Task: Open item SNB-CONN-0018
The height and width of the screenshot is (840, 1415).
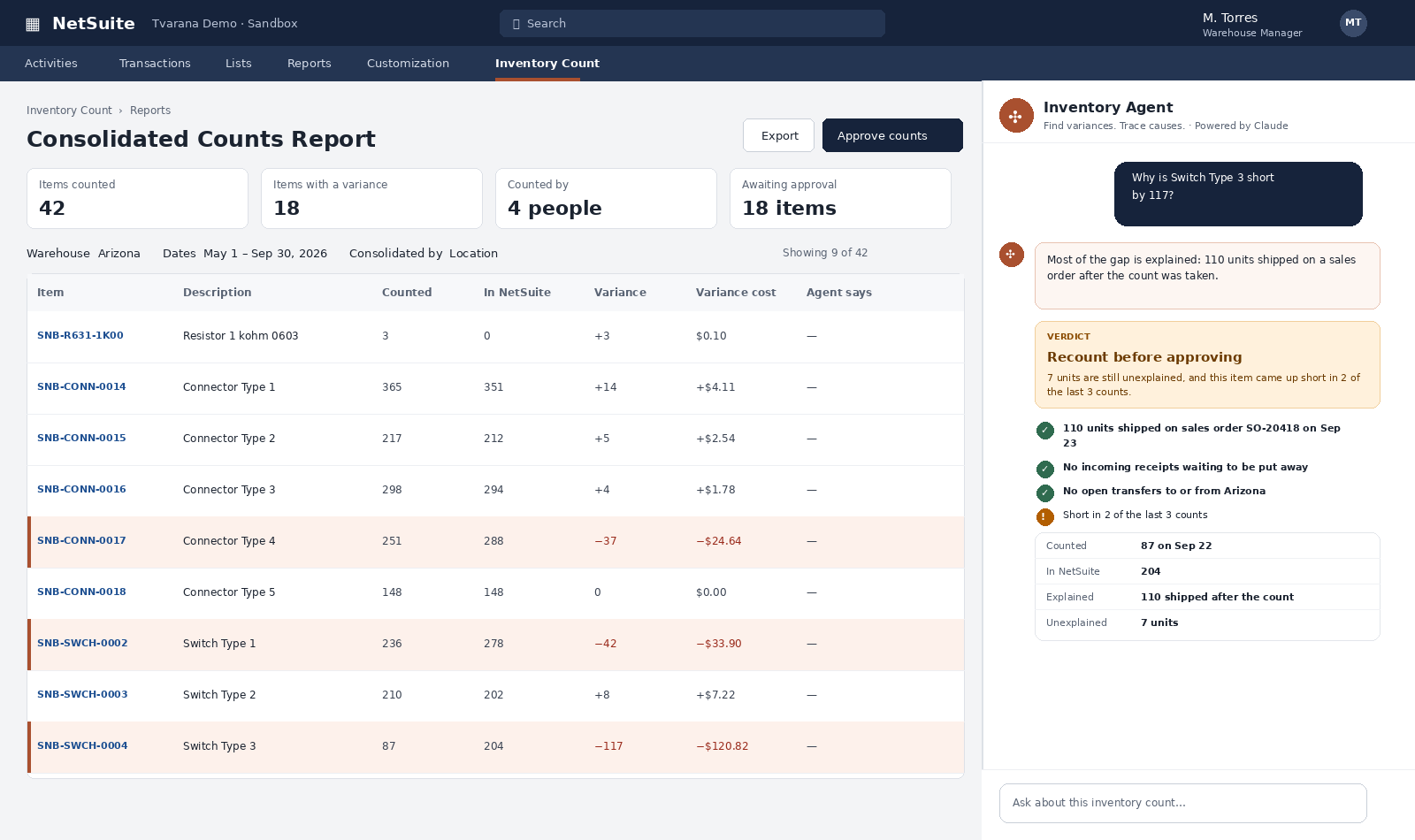Action: click(x=81, y=592)
